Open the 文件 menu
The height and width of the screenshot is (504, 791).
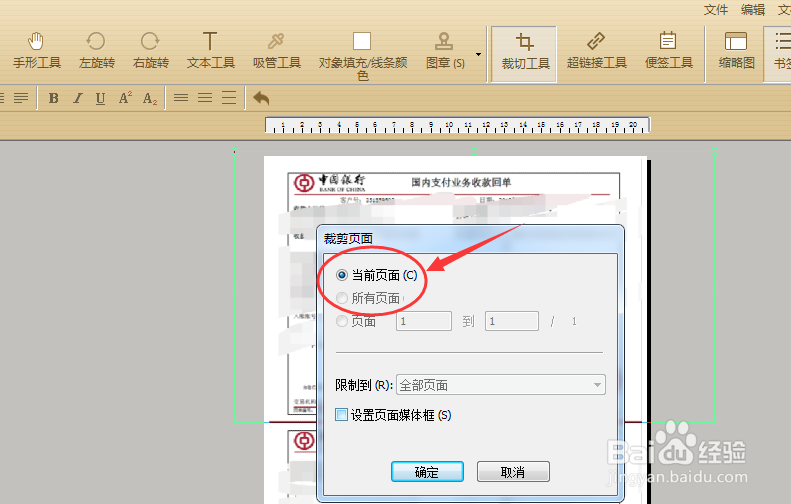[716, 10]
